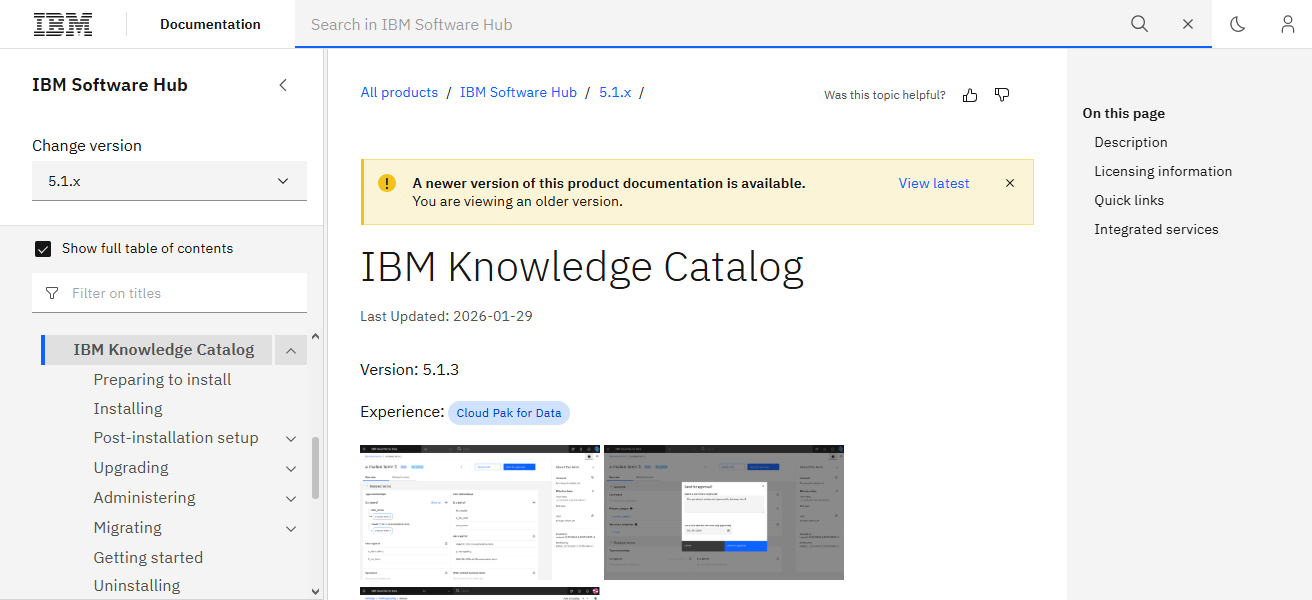Uncheck Show full table of contents
This screenshot has width=1312, height=600.
(x=43, y=248)
